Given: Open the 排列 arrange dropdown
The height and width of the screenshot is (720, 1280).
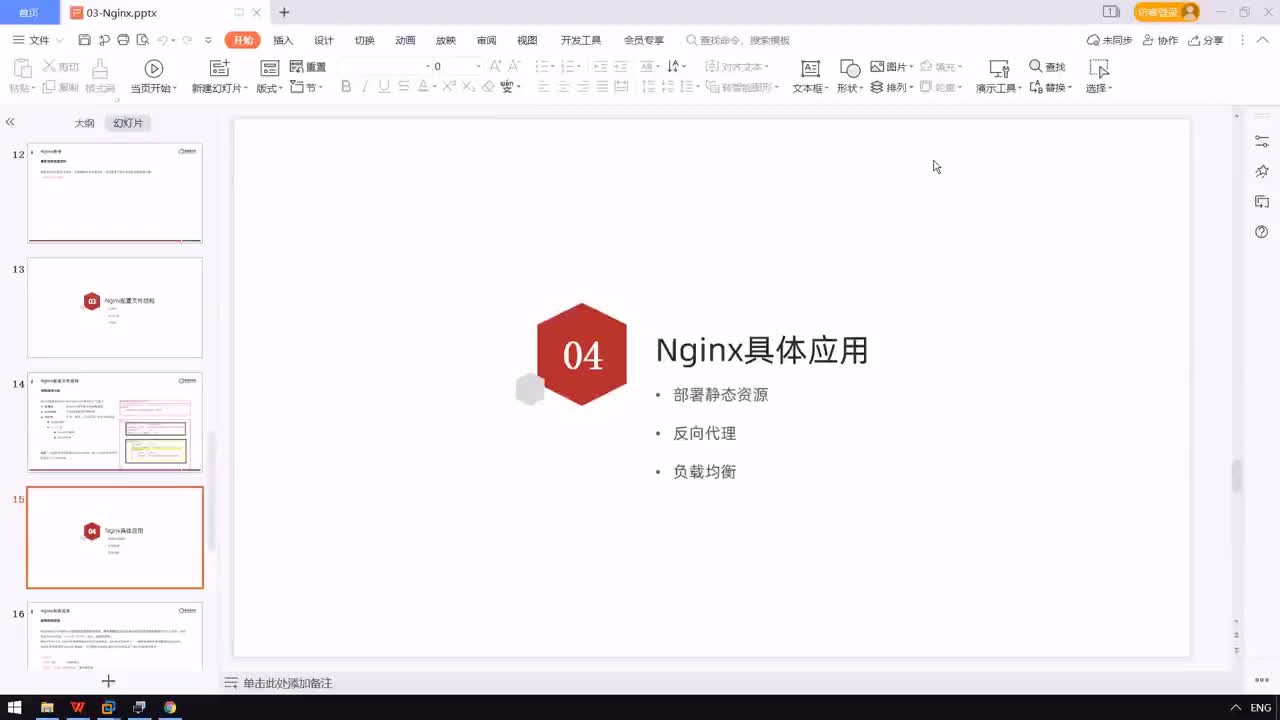Looking at the screenshot, I should click(891, 87).
